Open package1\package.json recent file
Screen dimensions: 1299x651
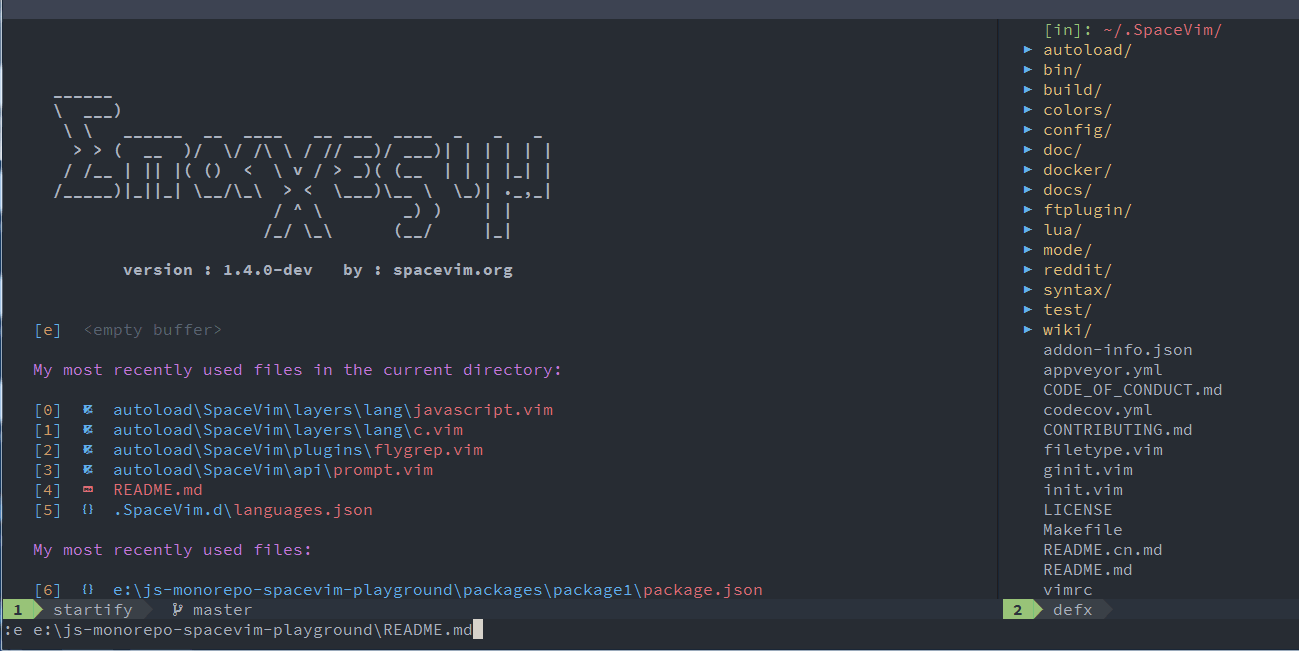point(438,590)
